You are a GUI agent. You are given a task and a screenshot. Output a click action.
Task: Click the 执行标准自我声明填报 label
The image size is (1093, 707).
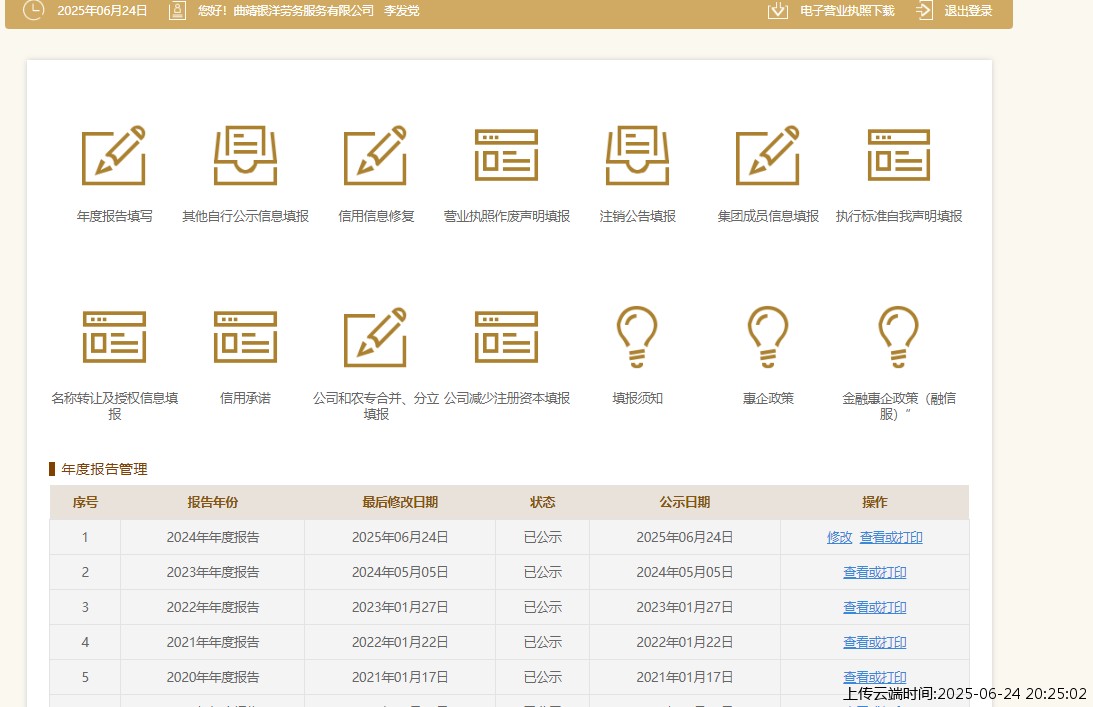pyautogui.click(x=899, y=216)
